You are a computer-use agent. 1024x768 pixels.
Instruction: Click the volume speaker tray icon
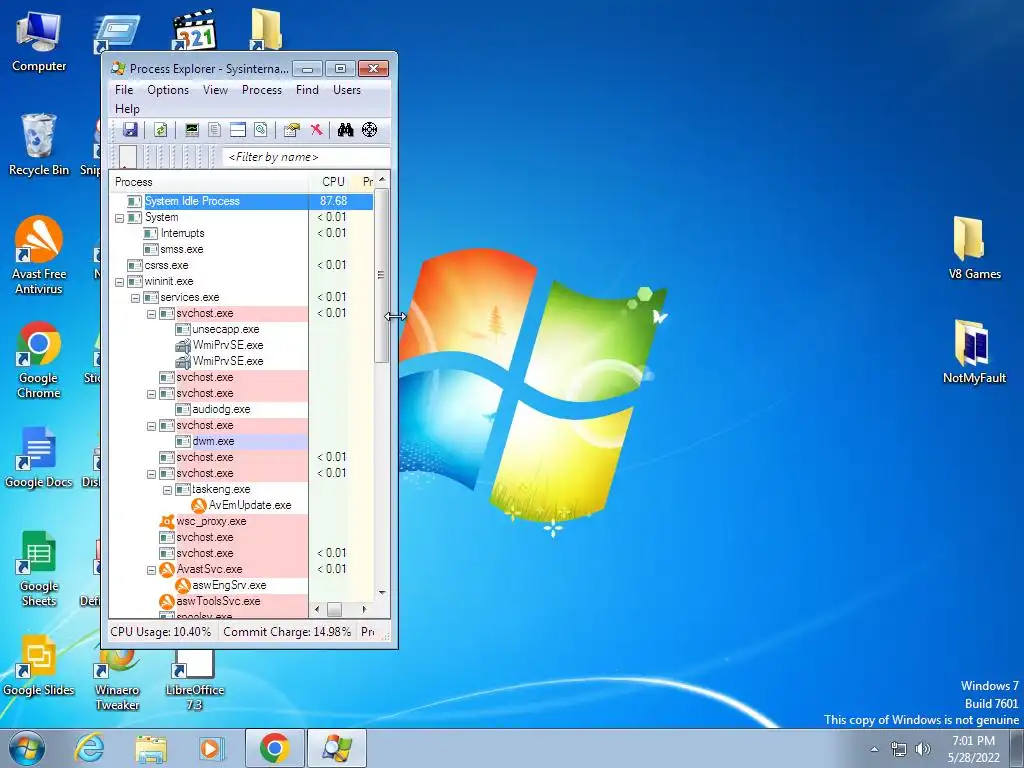(x=923, y=749)
